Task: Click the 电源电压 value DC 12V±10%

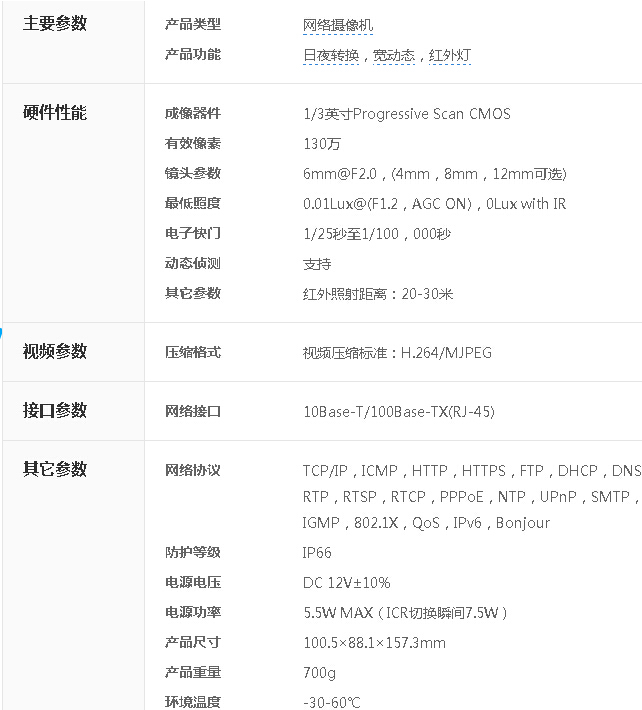Action: pos(346,583)
